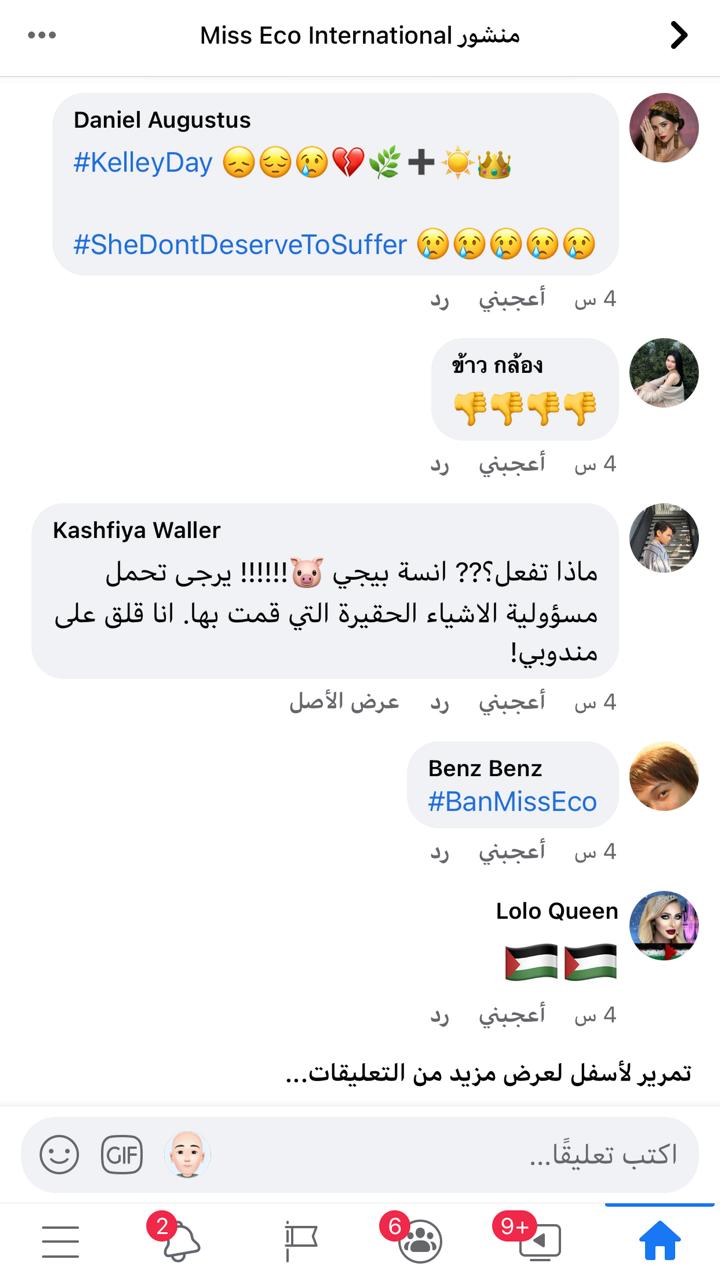Go back using the top chevron arrow
This screenshot has height=1280, width=720.
pyautogui.click(x=679, y=36)
